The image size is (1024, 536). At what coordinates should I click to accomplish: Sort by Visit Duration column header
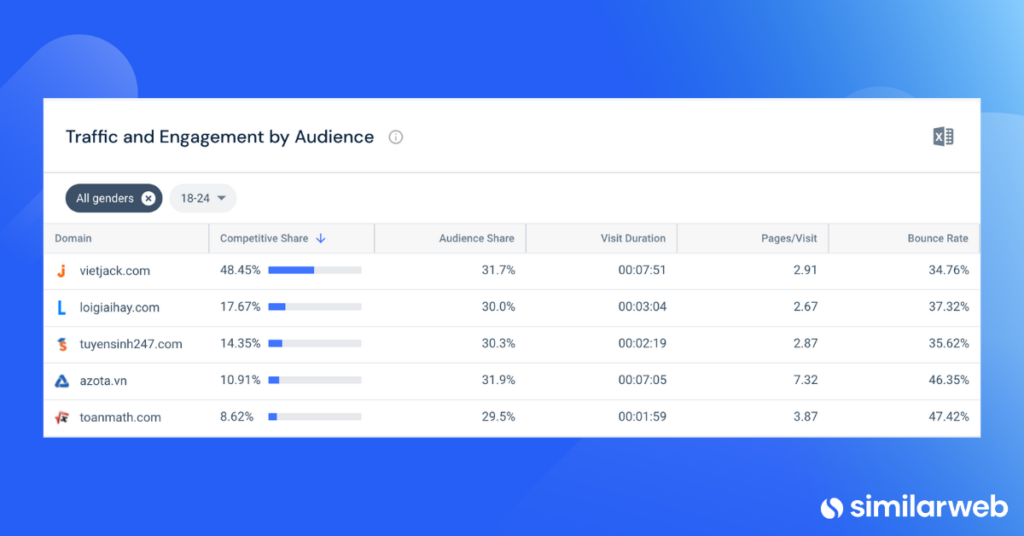click(633, 238)
